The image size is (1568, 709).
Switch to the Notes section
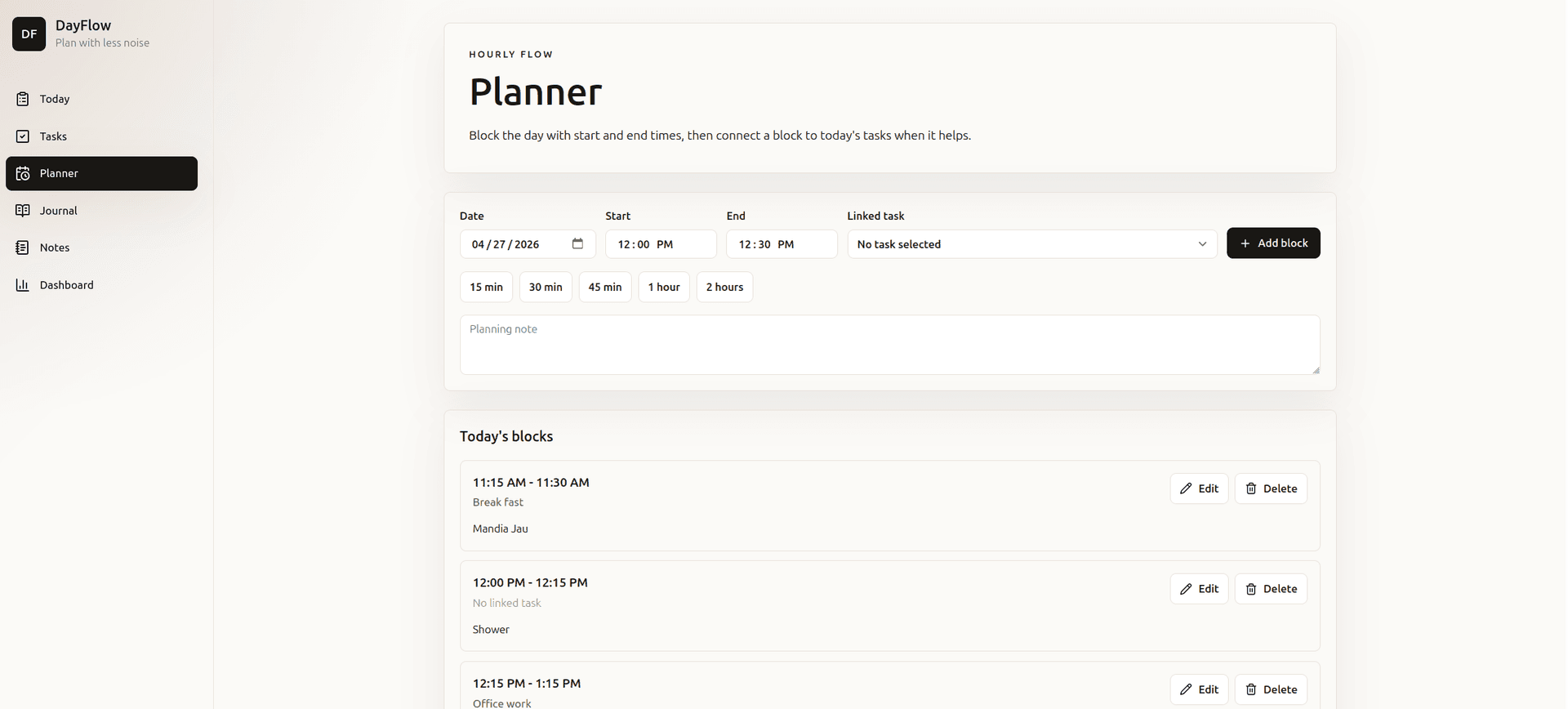click(x=101, y=247)
